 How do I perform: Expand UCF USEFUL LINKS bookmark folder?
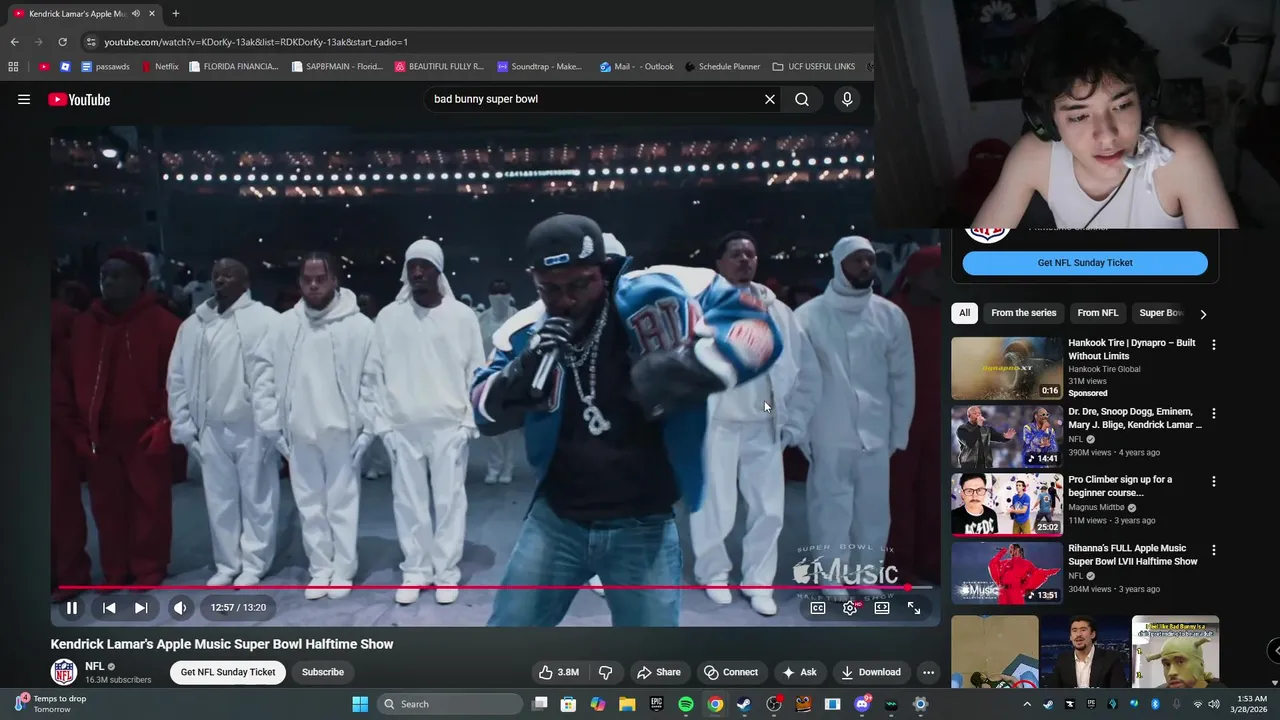[814, 67]
